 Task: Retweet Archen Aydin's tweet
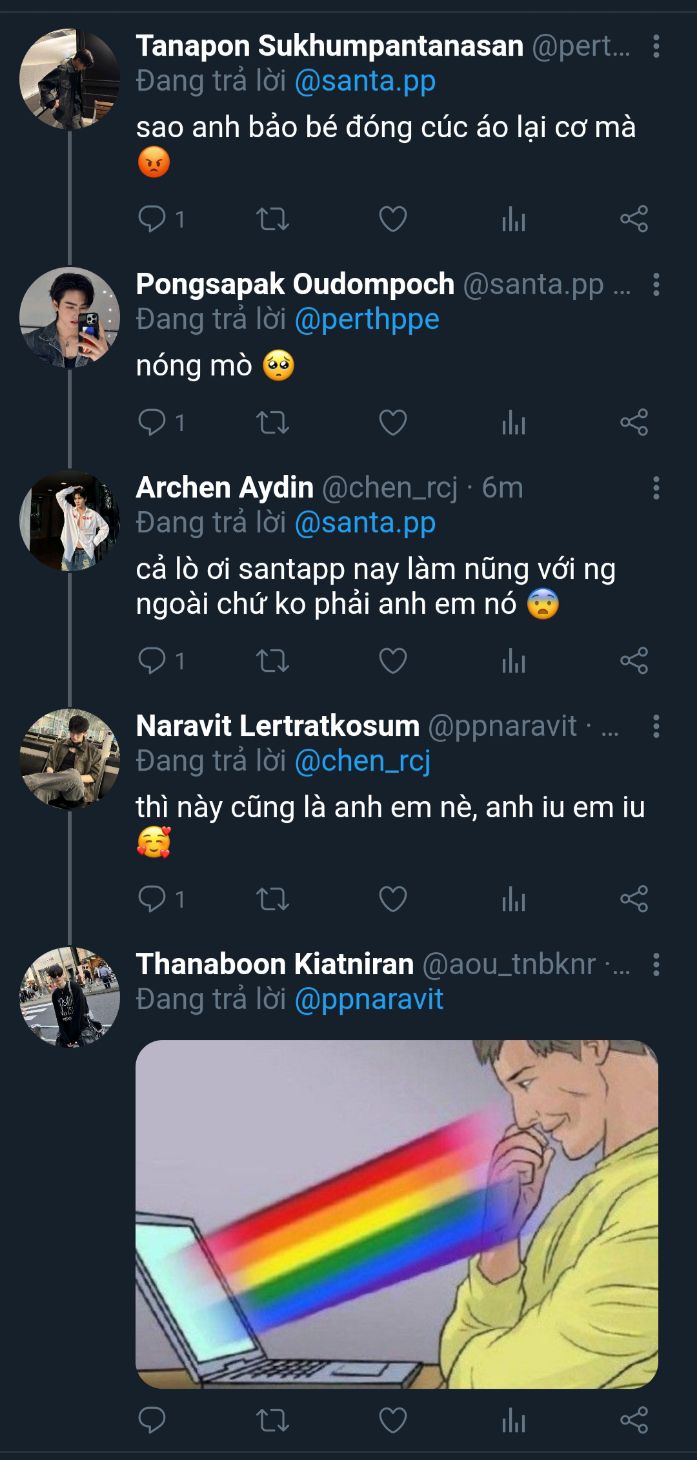273,660
